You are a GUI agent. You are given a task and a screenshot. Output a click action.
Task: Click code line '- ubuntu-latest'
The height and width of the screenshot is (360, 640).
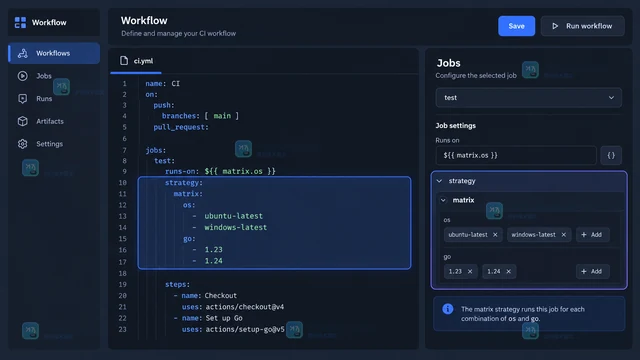pyautogui.click(x=227, y=216)
